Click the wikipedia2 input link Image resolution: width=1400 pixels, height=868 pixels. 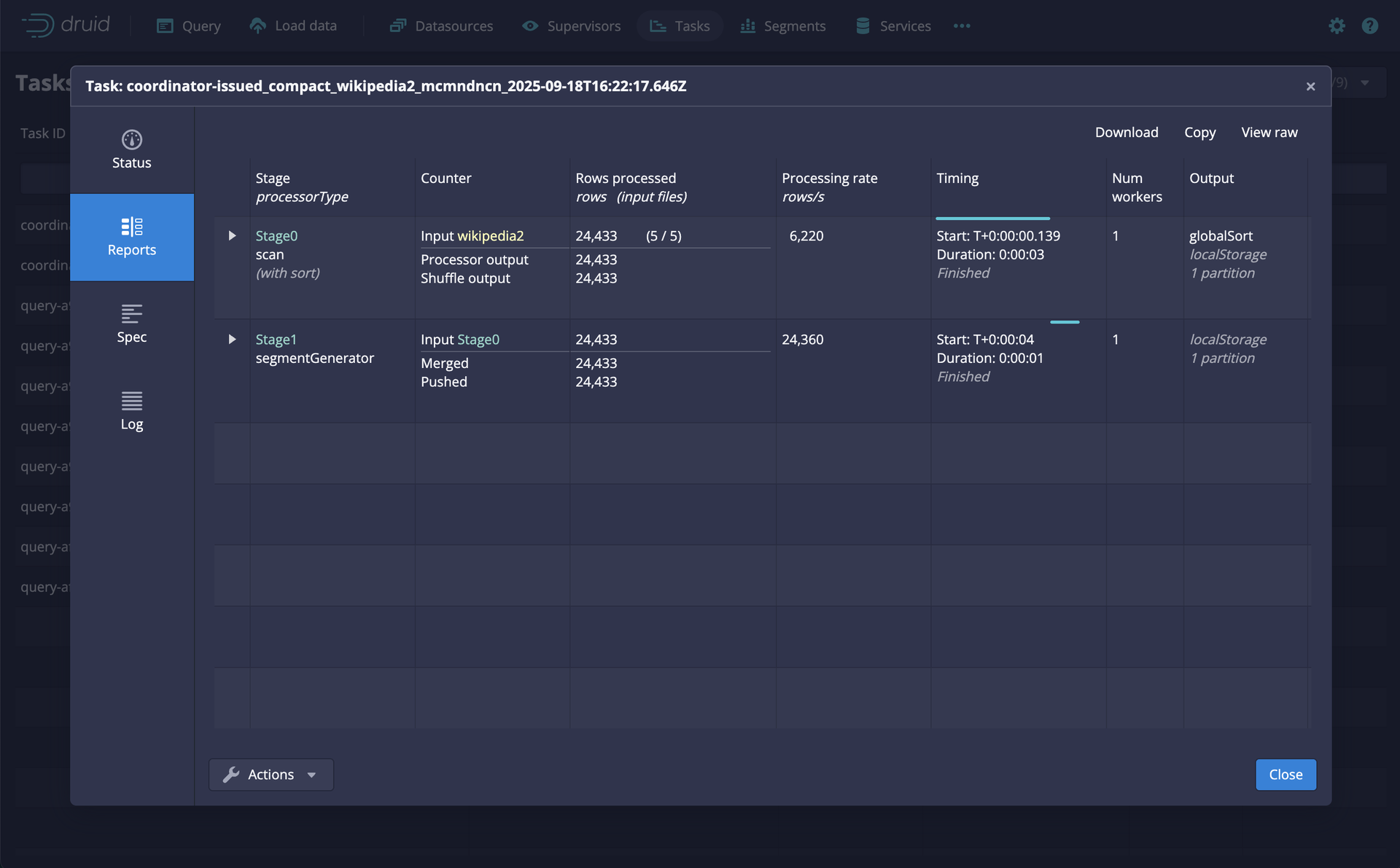point(491,236)
